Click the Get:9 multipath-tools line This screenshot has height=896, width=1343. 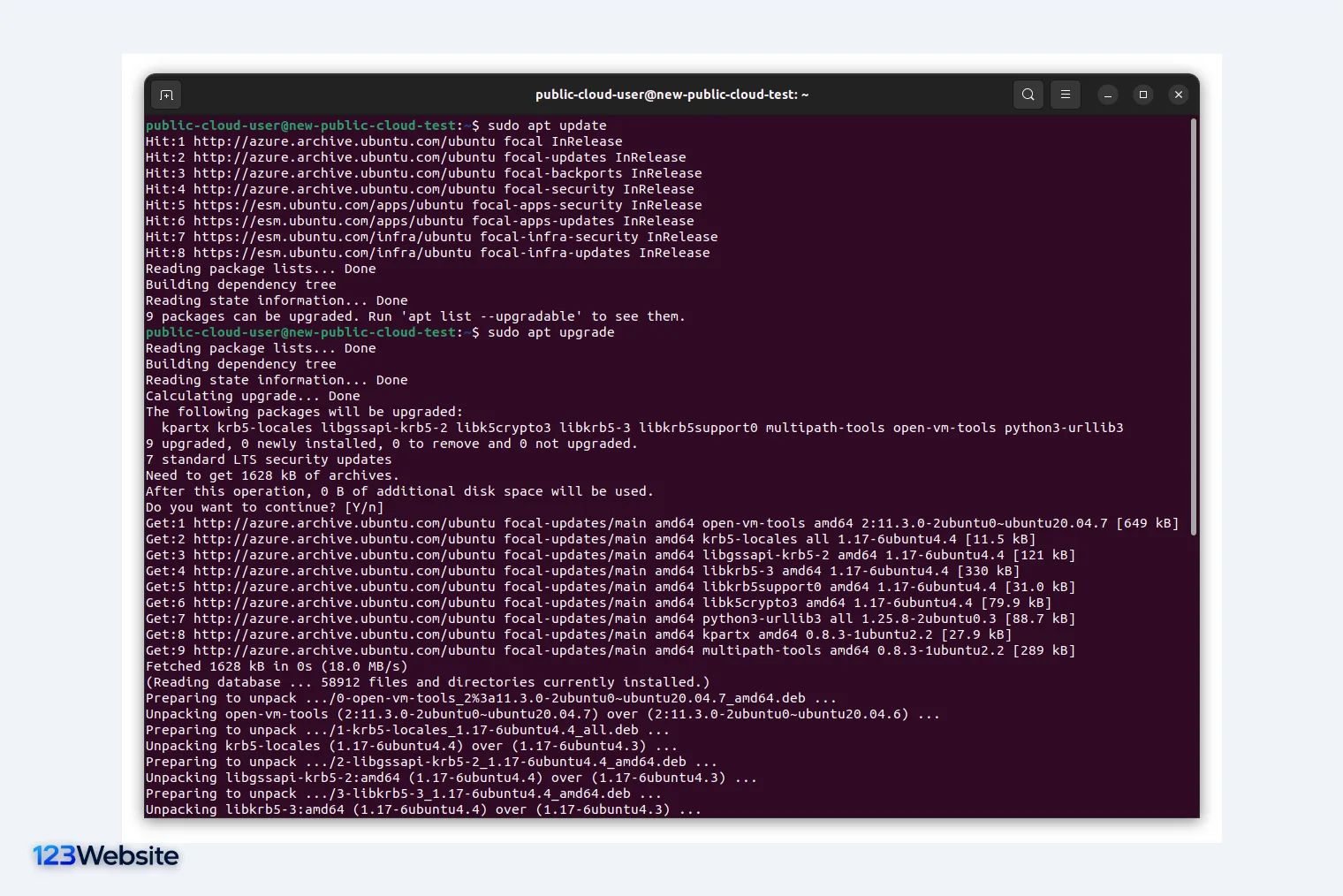611,650
